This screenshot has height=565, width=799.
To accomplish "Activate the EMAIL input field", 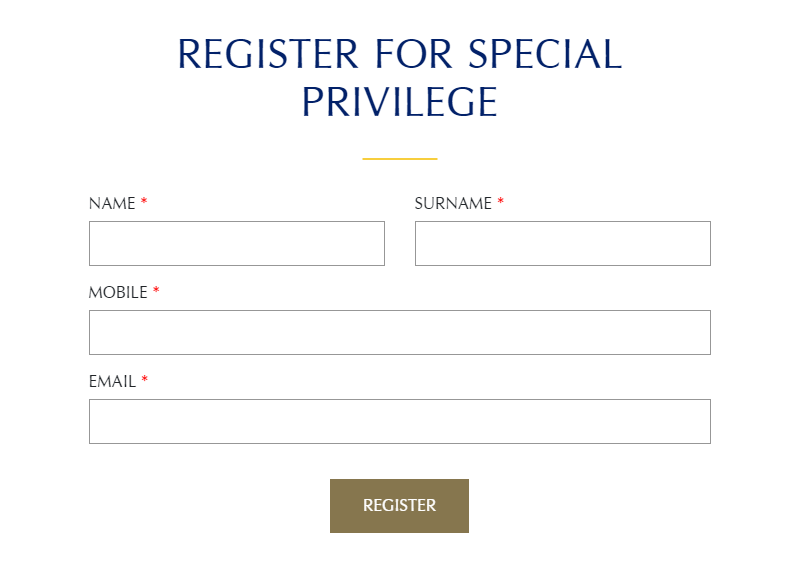I will [x=400, y=421].
